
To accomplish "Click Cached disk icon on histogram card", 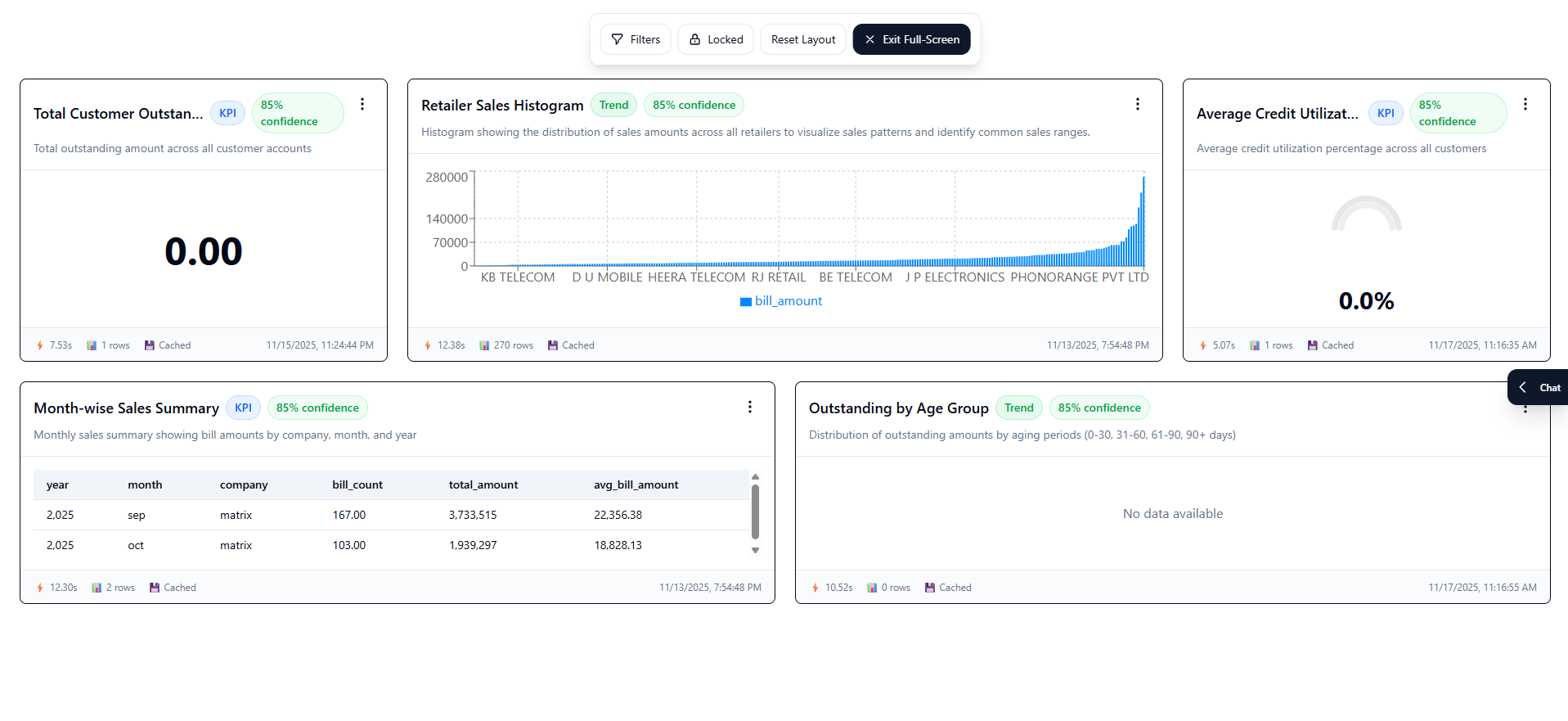I will (x=553, y=345).
